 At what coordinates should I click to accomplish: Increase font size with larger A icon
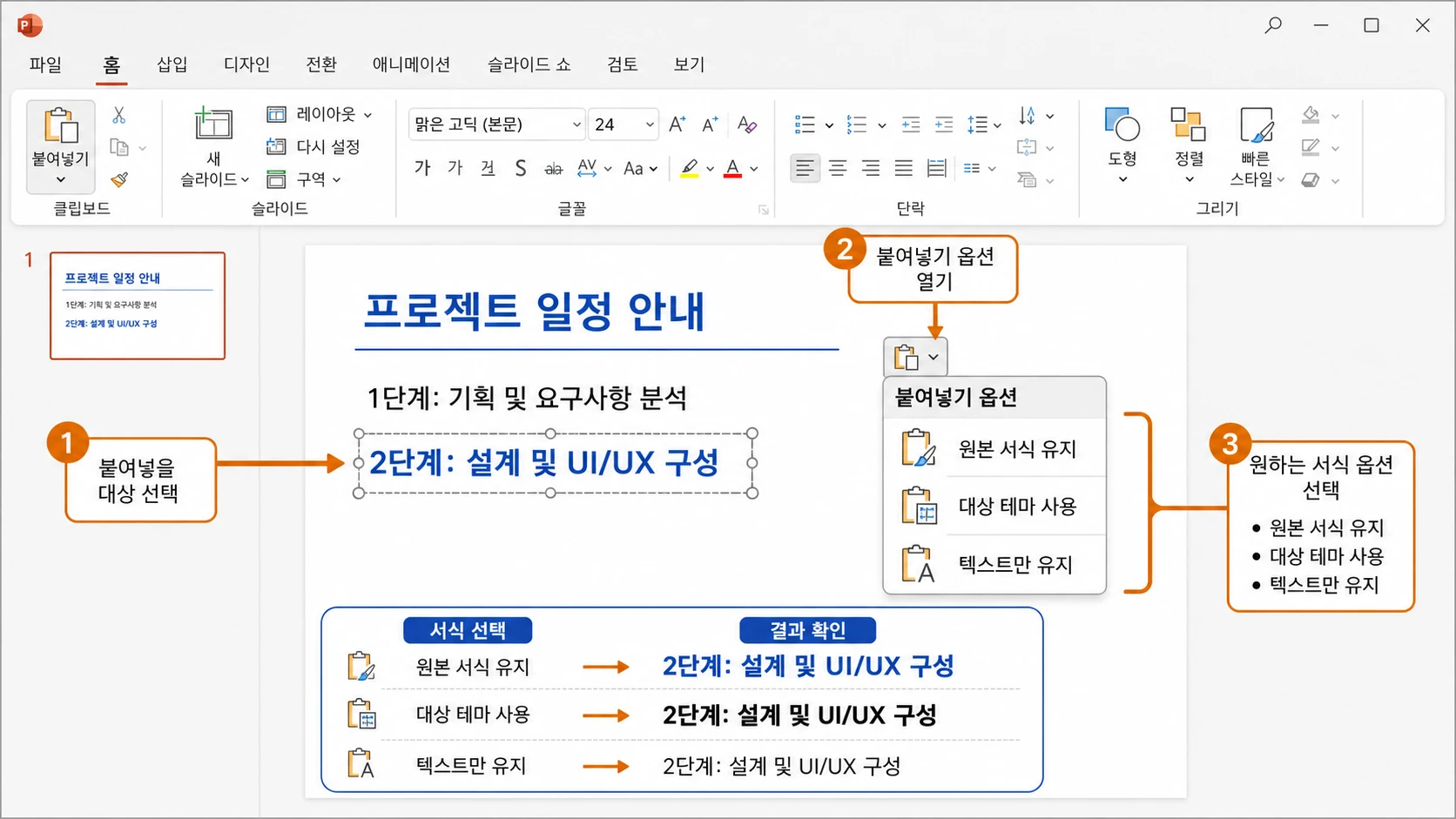click(x=677, y=124)
